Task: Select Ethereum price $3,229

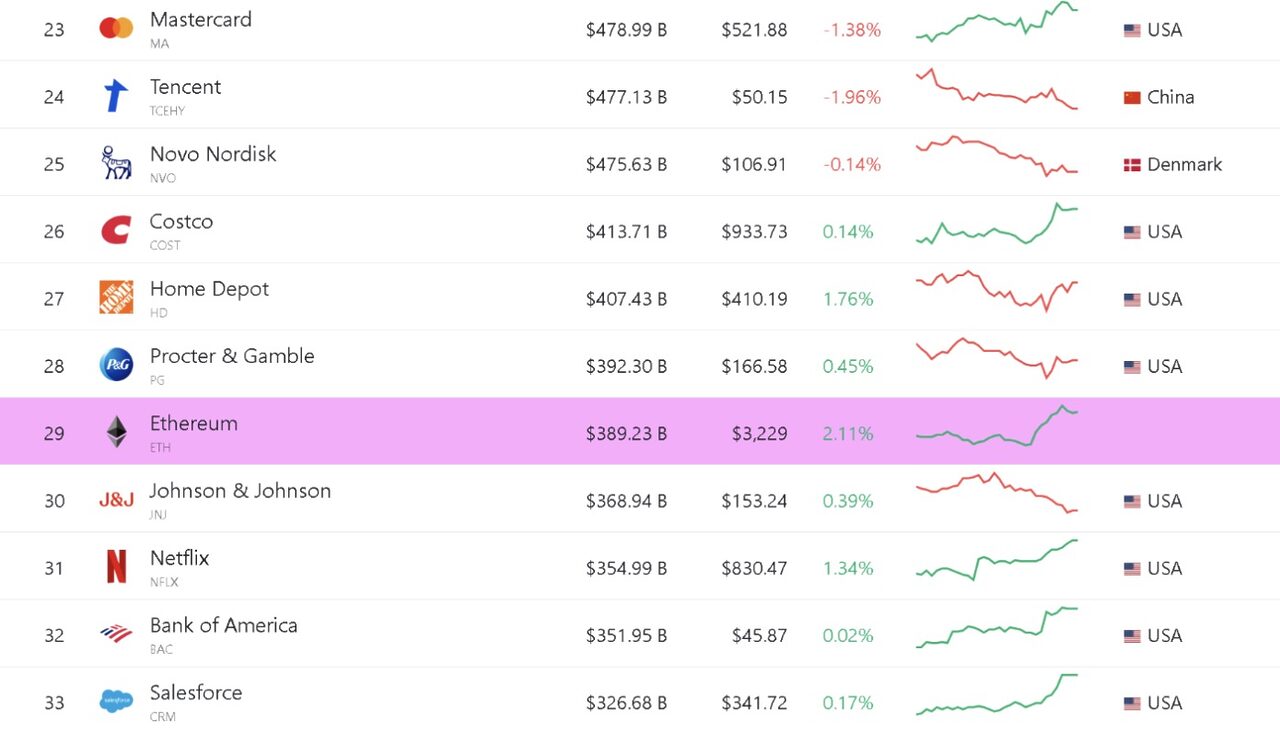Action: [759, 434]
